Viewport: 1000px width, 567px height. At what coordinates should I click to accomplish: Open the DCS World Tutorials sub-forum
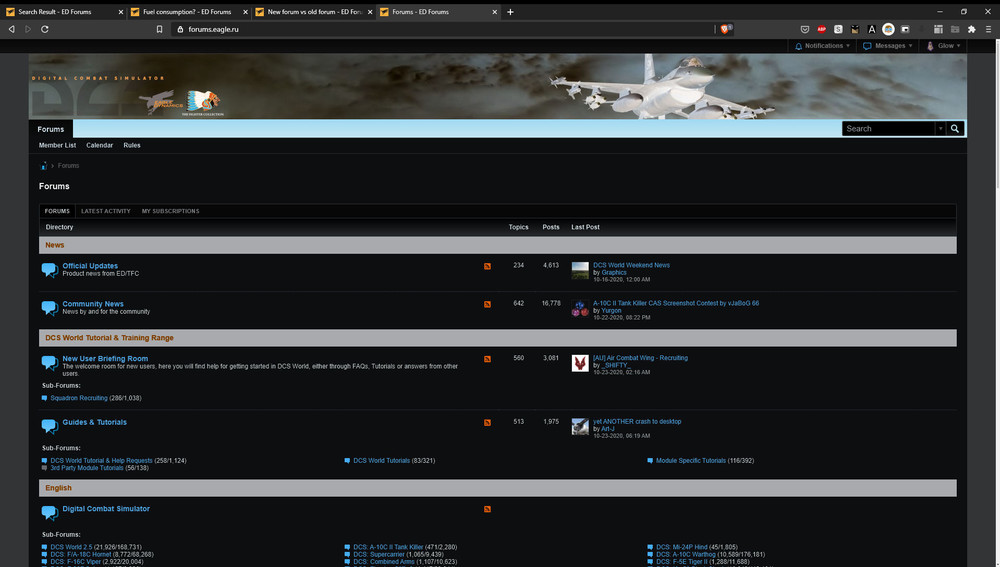coord(381,460)
